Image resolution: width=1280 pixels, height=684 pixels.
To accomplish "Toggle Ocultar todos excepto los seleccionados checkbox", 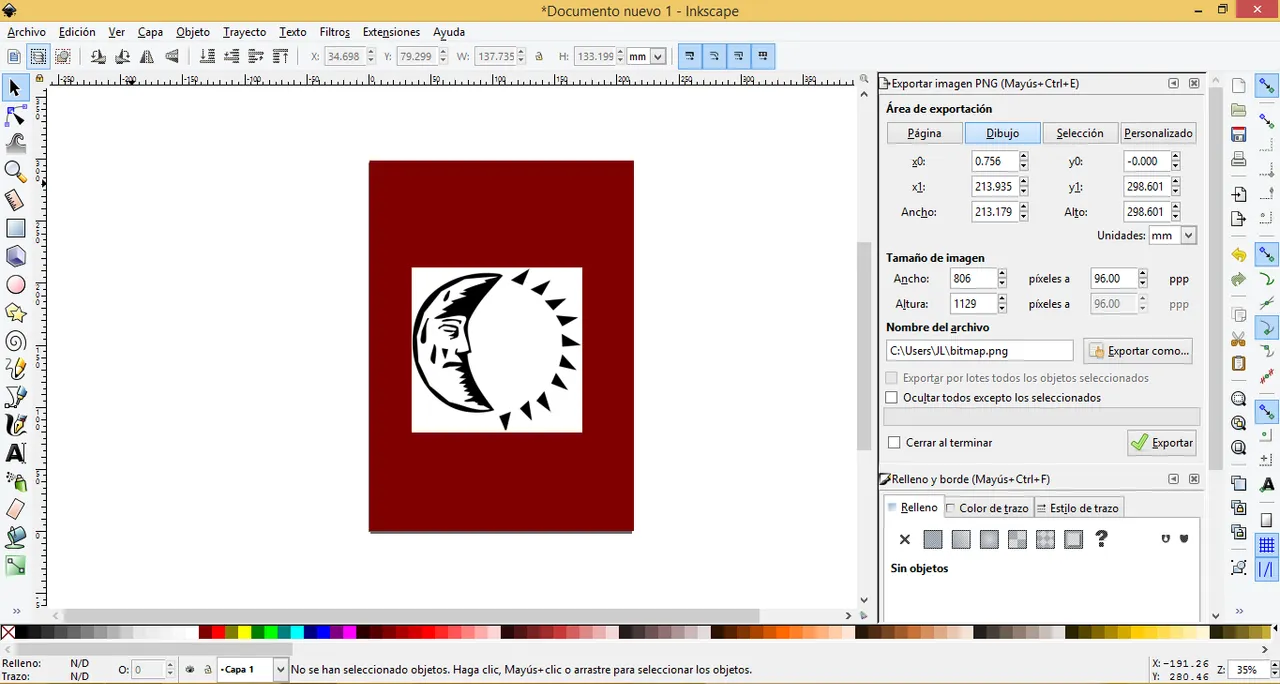I will pos(893,398).
